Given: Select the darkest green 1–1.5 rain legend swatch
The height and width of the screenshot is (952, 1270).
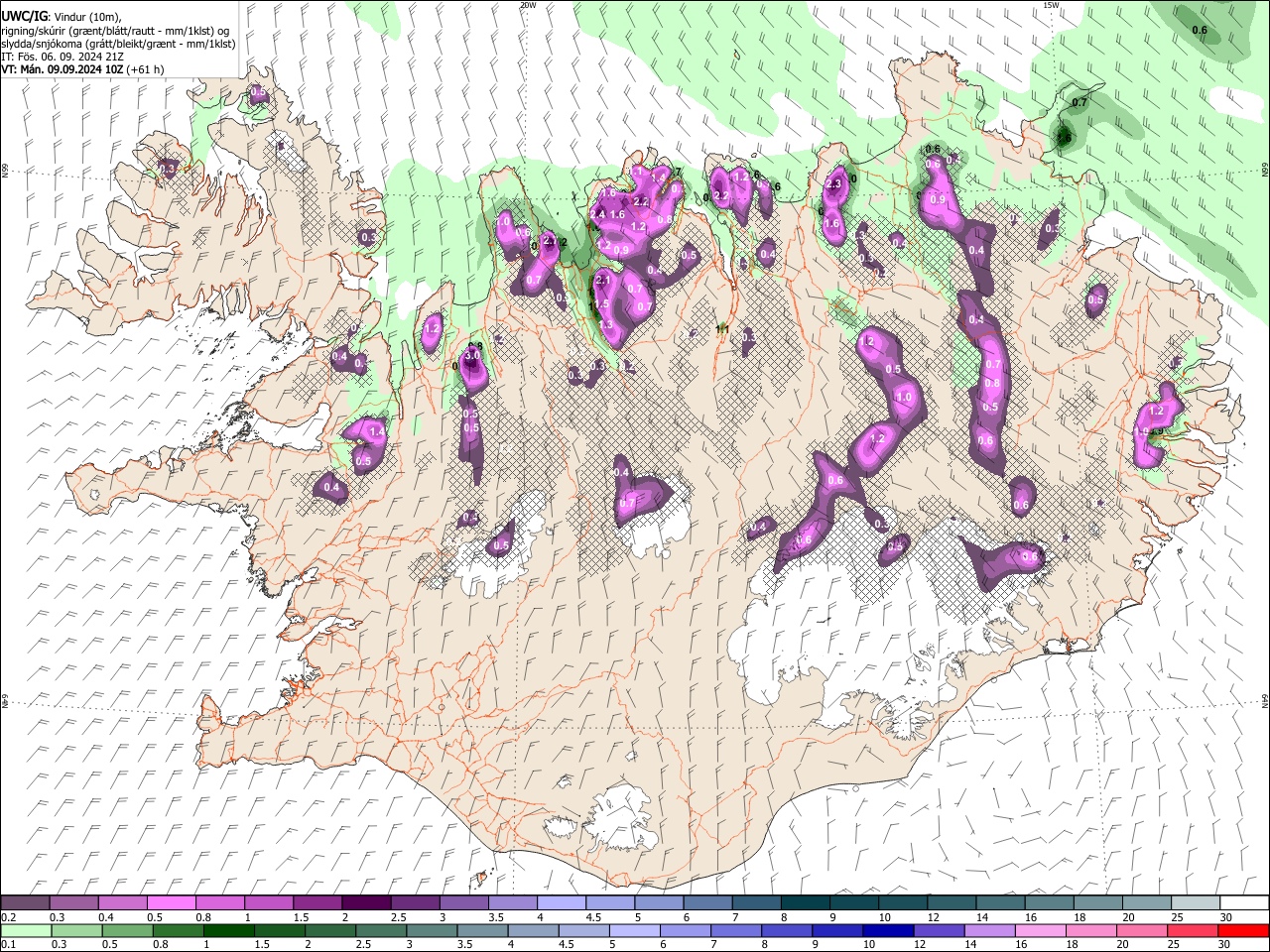Looking at the screenshot, I should (229, 930).
